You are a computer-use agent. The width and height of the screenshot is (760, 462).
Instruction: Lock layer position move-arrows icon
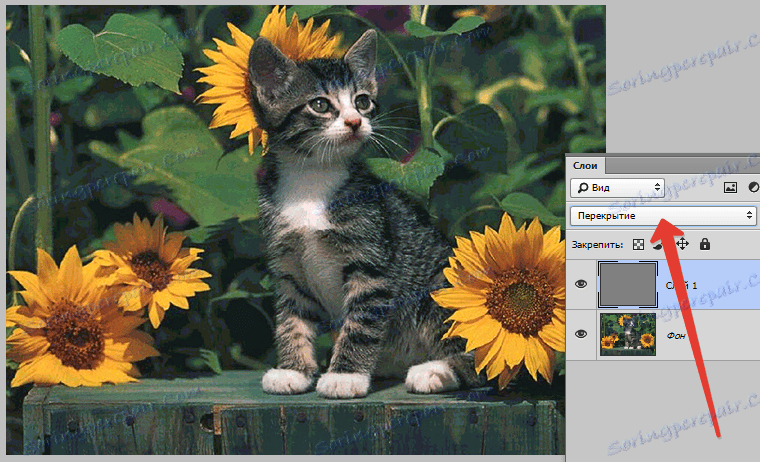tap(682, 244)
